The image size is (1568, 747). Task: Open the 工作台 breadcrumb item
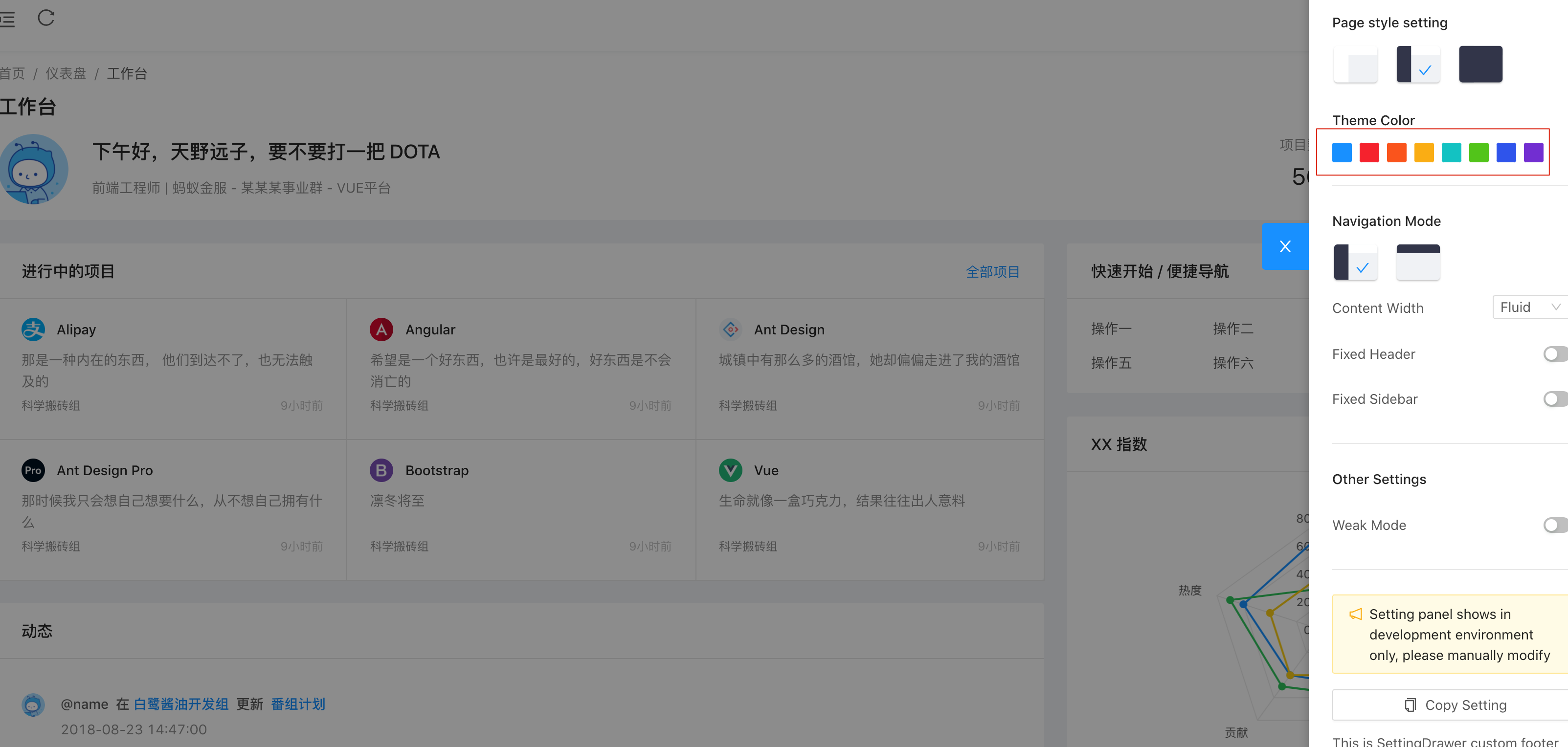(x=127, y=73)
